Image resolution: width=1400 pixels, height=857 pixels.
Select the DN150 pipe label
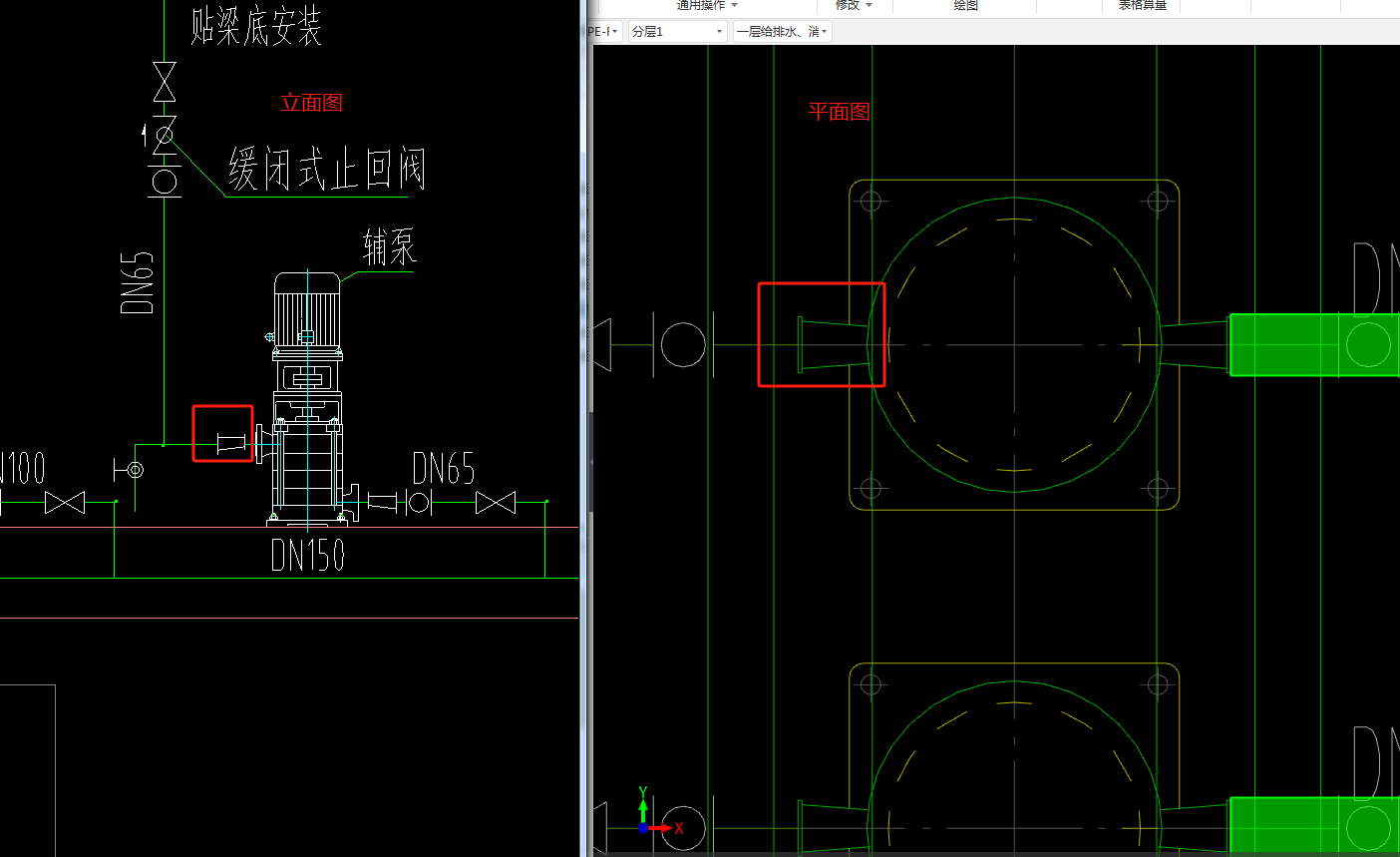[x=308, y=555]
